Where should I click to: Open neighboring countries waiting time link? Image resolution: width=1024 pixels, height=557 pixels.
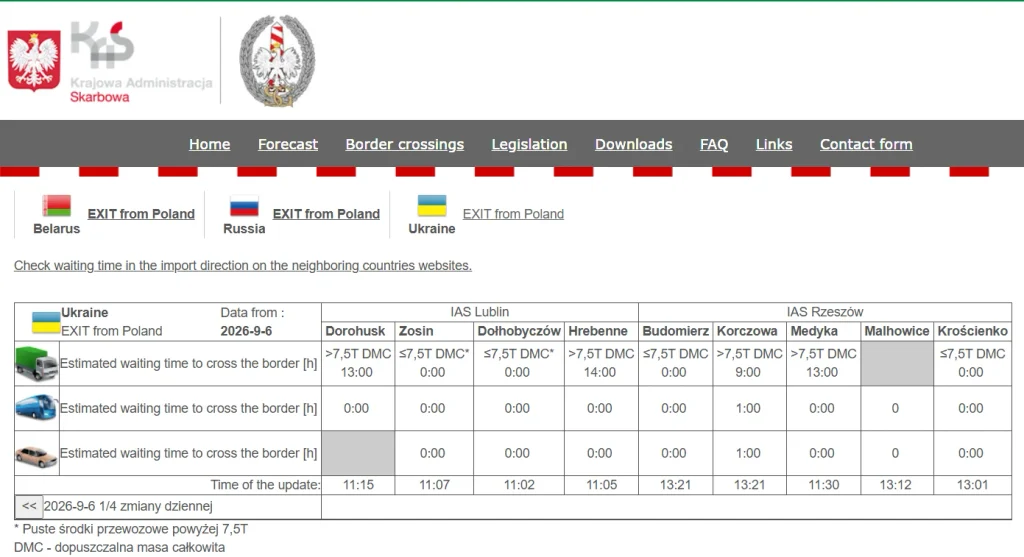243,266
